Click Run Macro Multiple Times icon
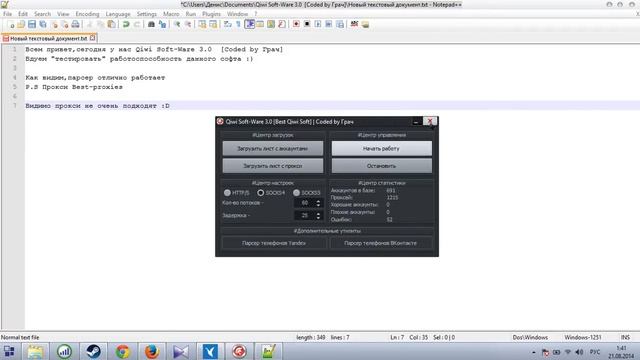The width and height of the screenshot is (640, 360). coord(329,24)
